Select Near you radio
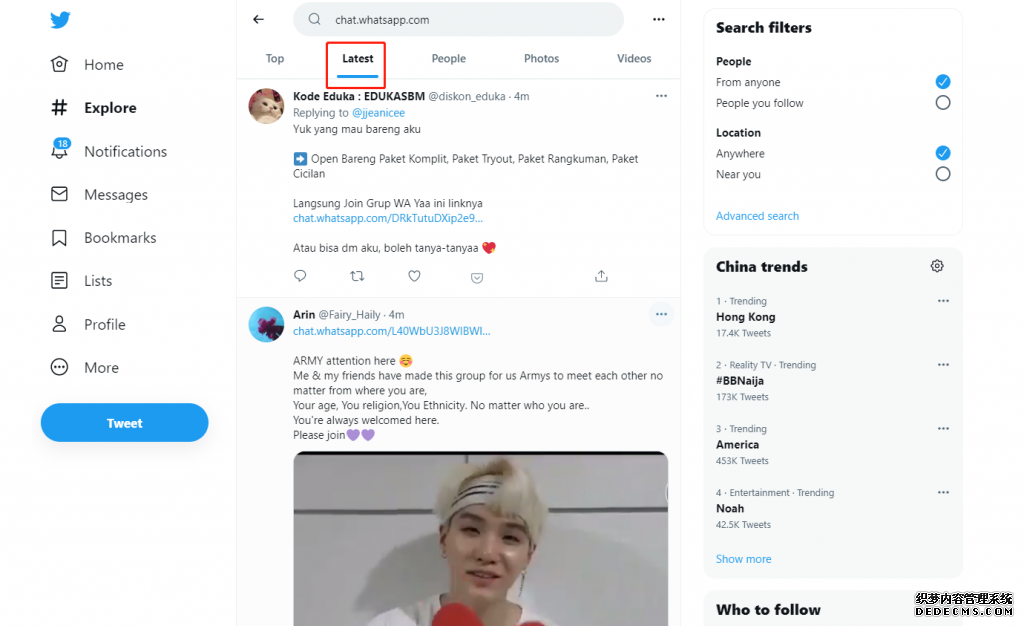Image resolution: width=1024 pixels, height=626 pixels. click(942, 174)
